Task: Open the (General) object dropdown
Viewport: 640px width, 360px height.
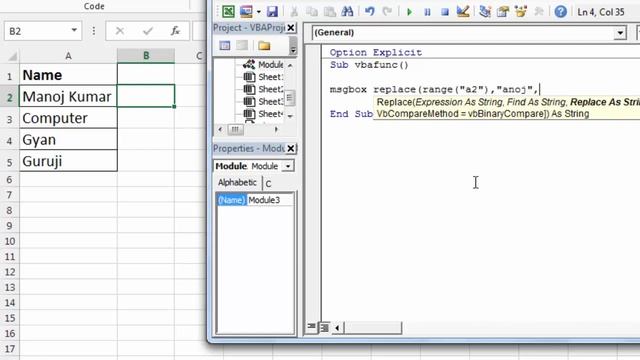Action: 620,33
